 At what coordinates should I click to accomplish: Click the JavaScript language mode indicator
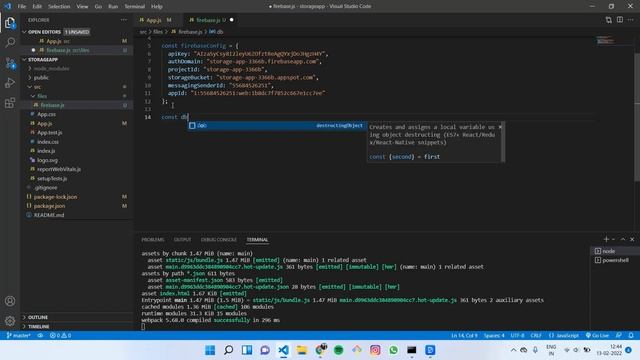pos(564,336)
